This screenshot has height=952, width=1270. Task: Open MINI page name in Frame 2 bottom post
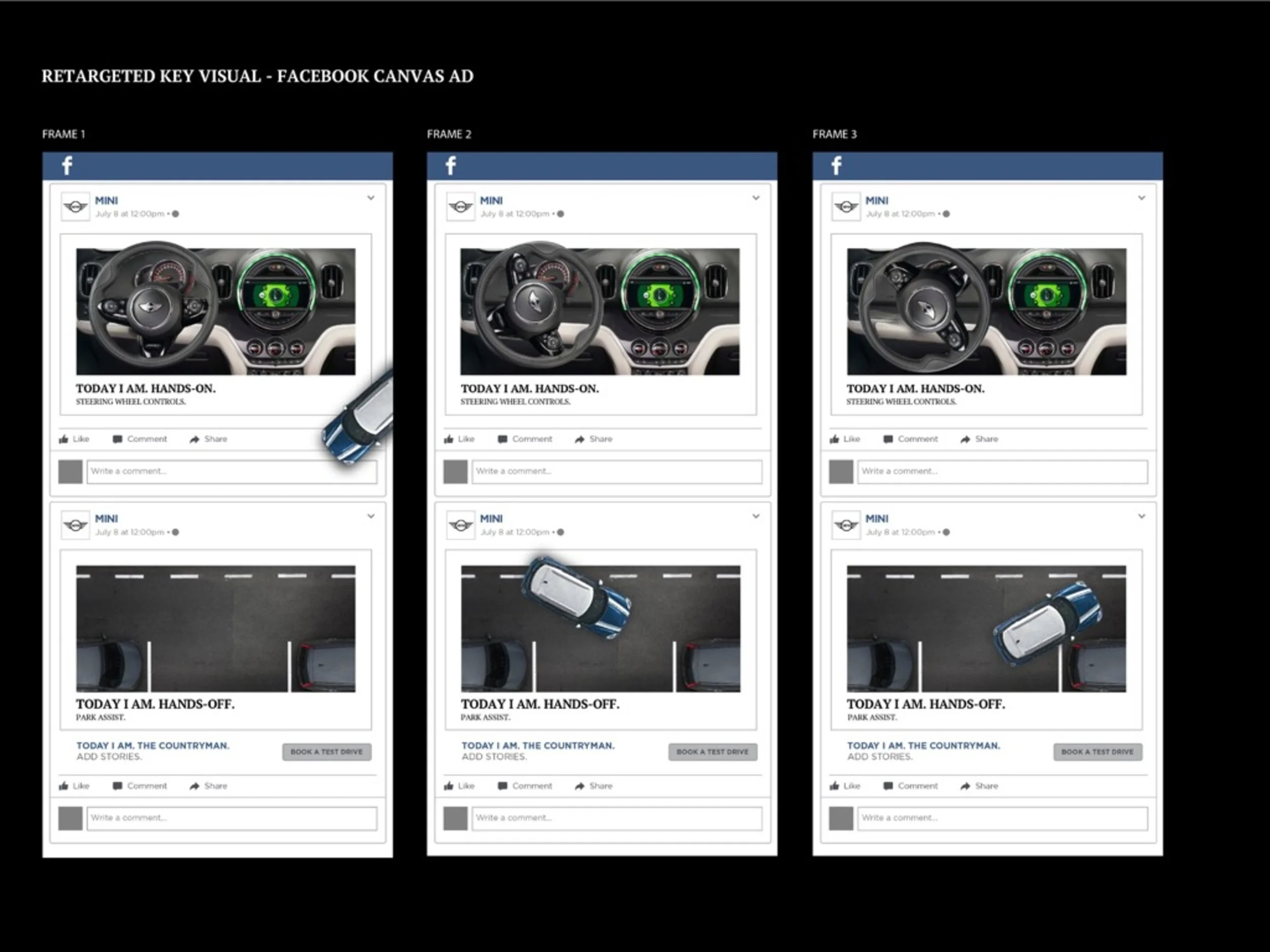[x=491, y=519]
